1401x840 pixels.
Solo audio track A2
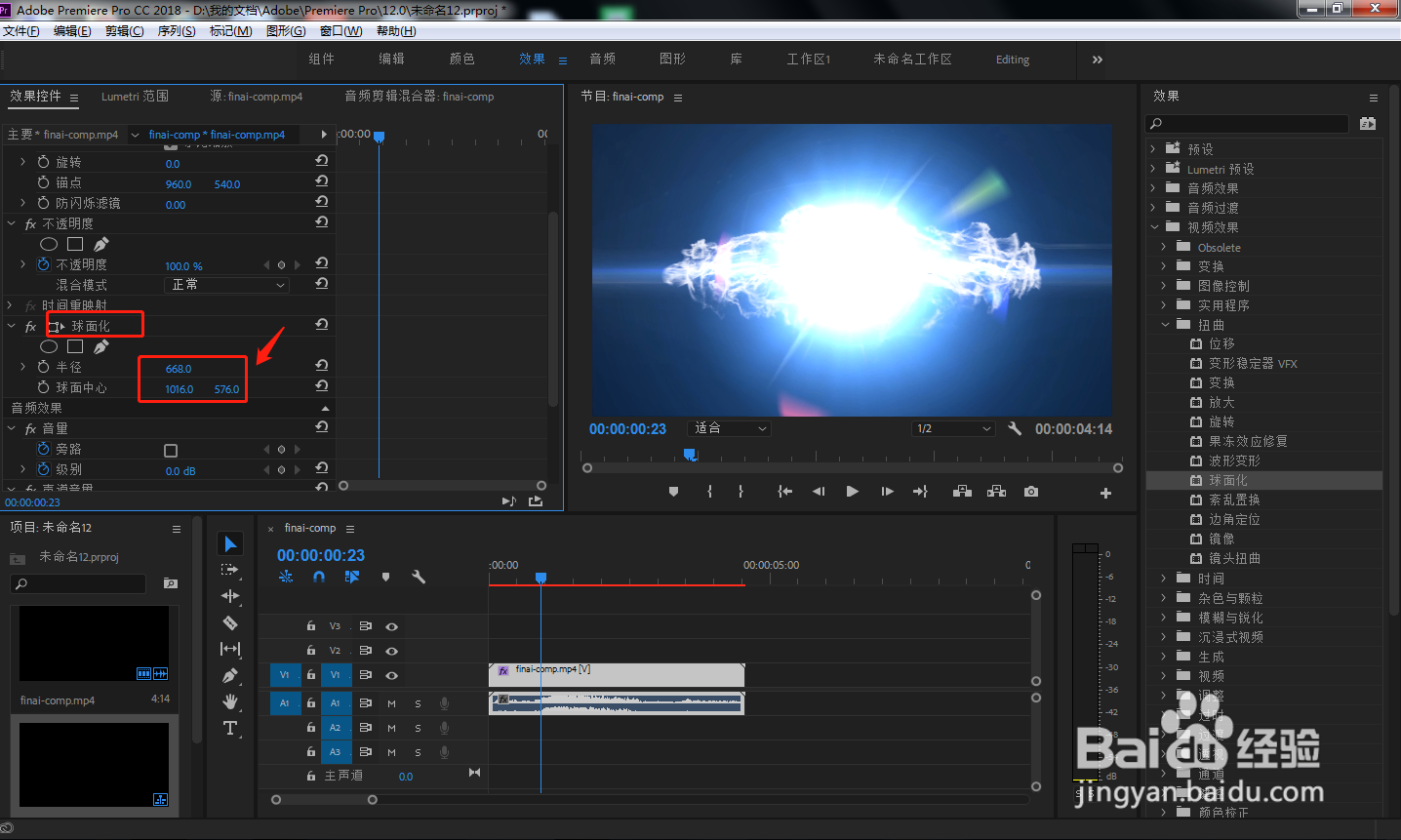(x=418, y=728)
